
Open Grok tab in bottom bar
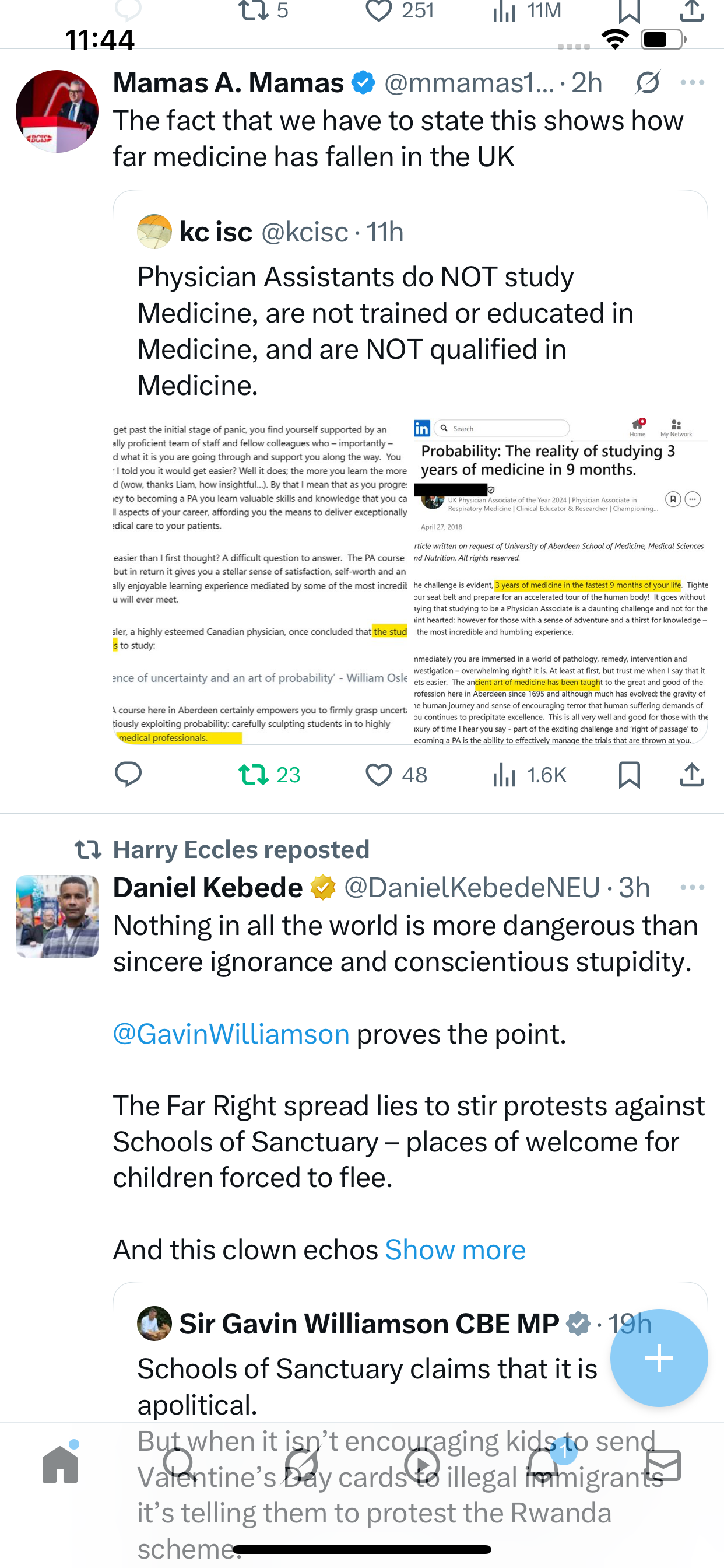tap(302, 1464)
